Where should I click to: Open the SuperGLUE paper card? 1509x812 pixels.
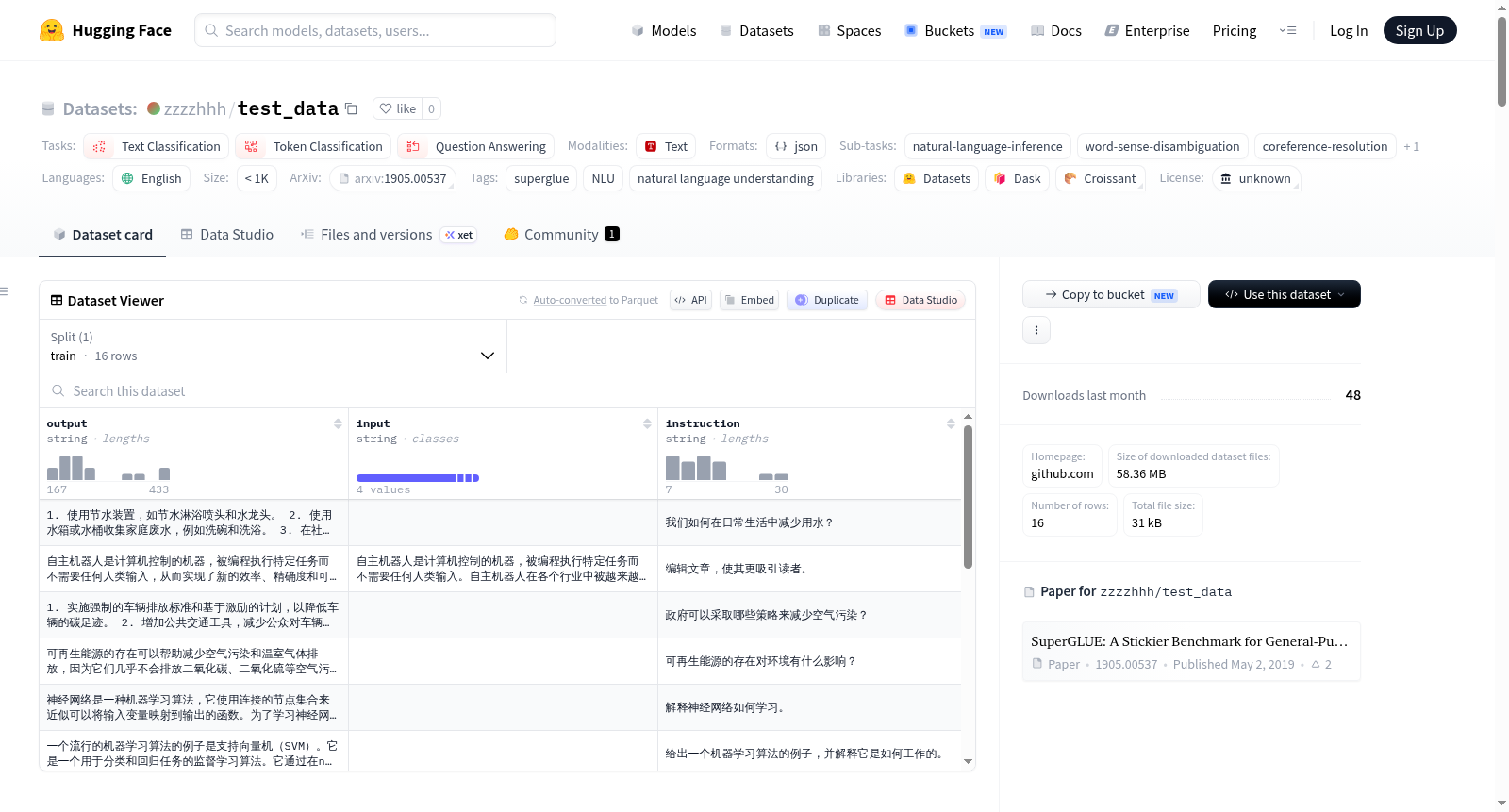[1190, 652]
